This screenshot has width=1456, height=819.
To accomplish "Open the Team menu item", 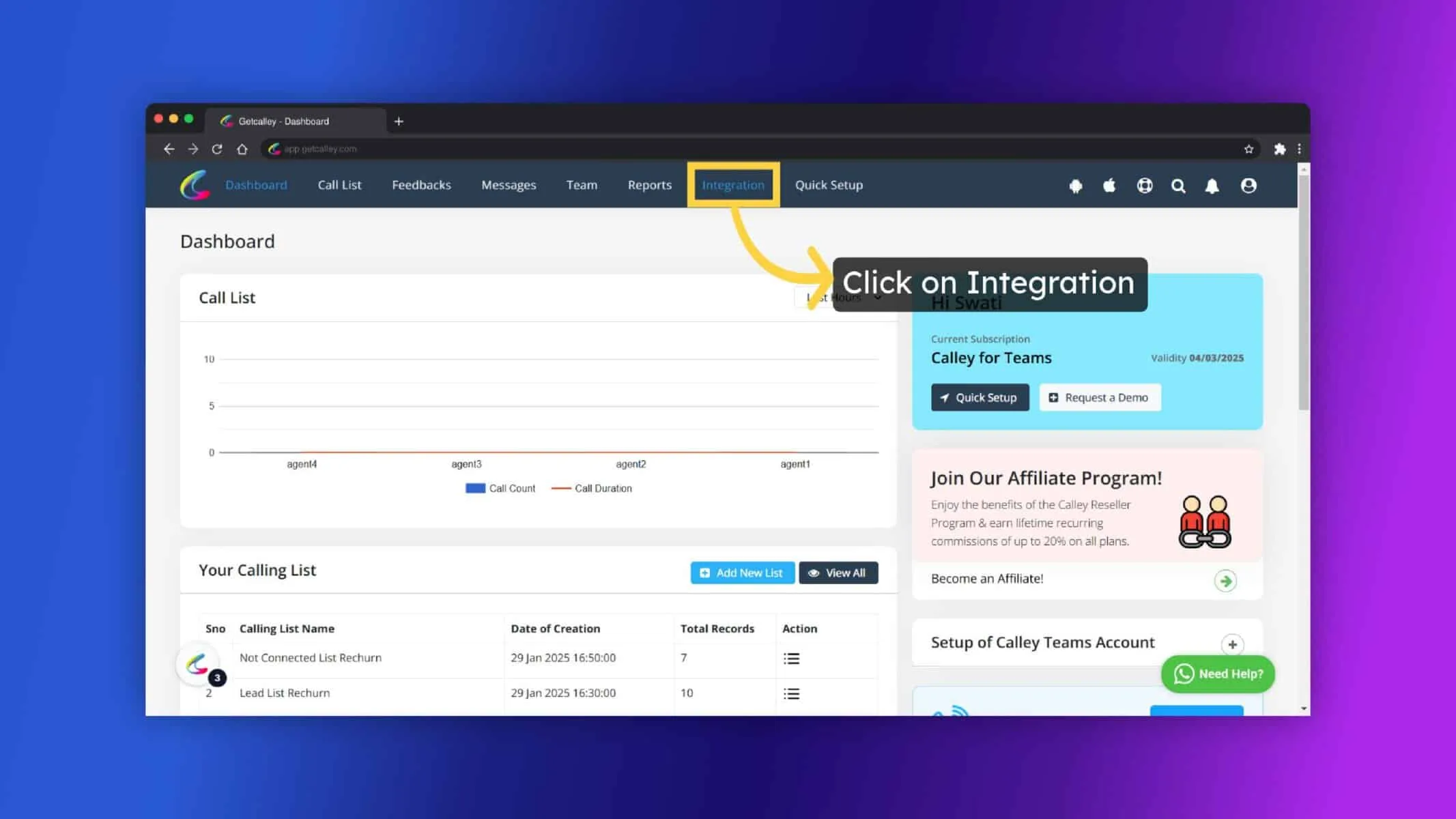I will [582, 185].
